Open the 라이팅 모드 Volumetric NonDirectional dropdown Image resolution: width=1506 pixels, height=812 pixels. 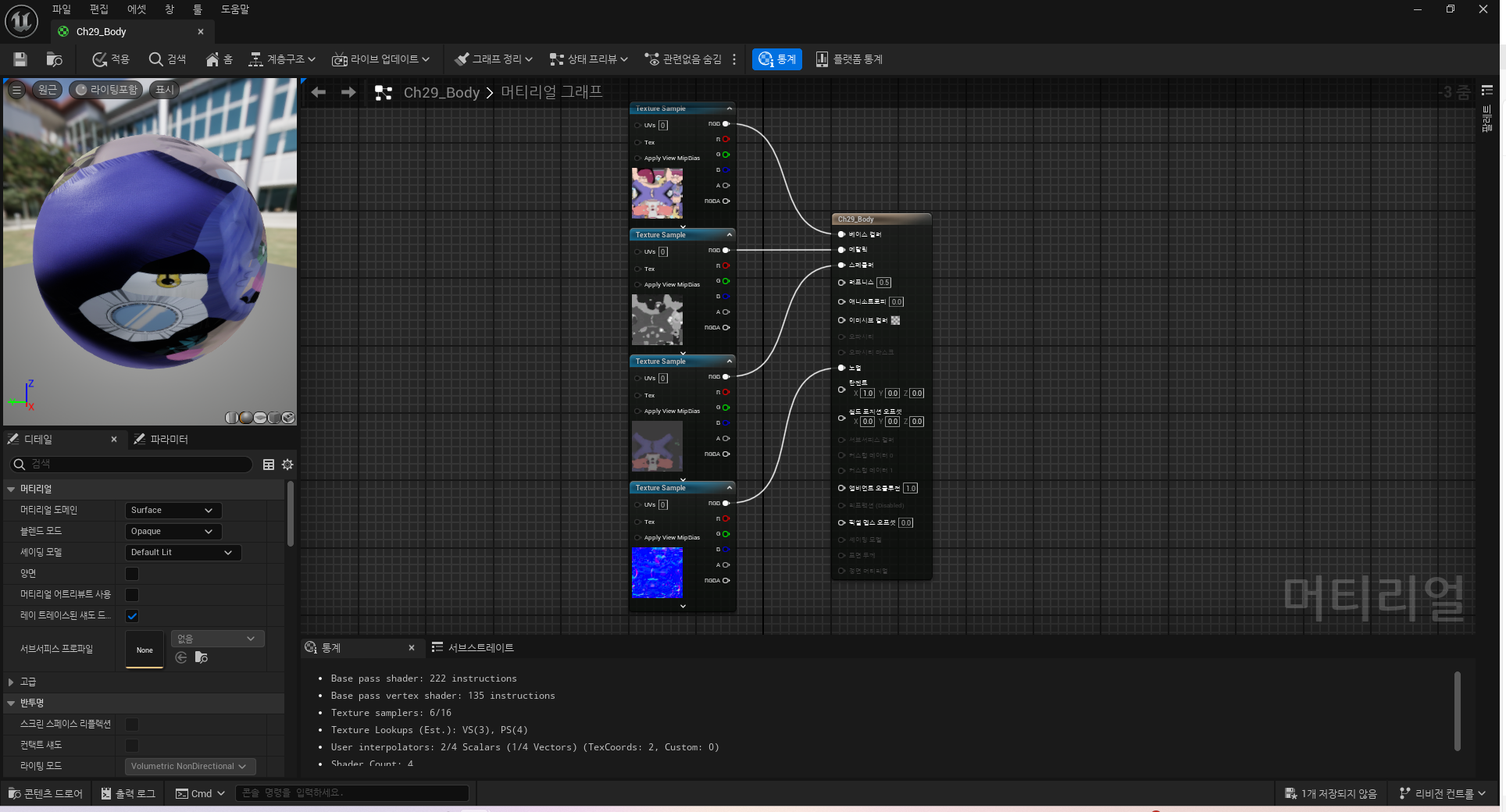coord(190,767)
